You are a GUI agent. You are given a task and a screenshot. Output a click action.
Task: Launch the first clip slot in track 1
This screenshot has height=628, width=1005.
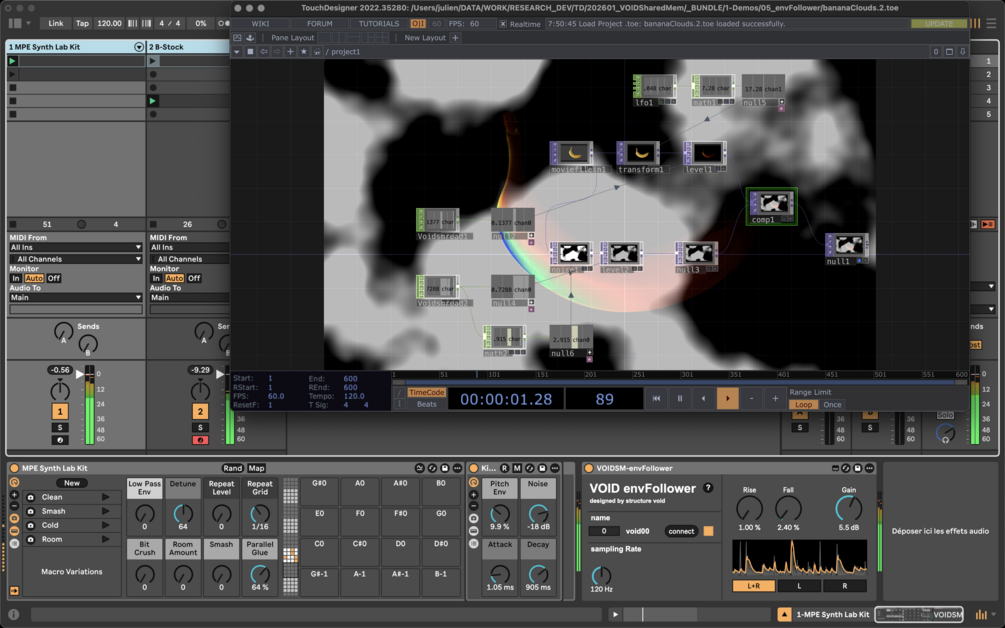(x=12, y=61)
